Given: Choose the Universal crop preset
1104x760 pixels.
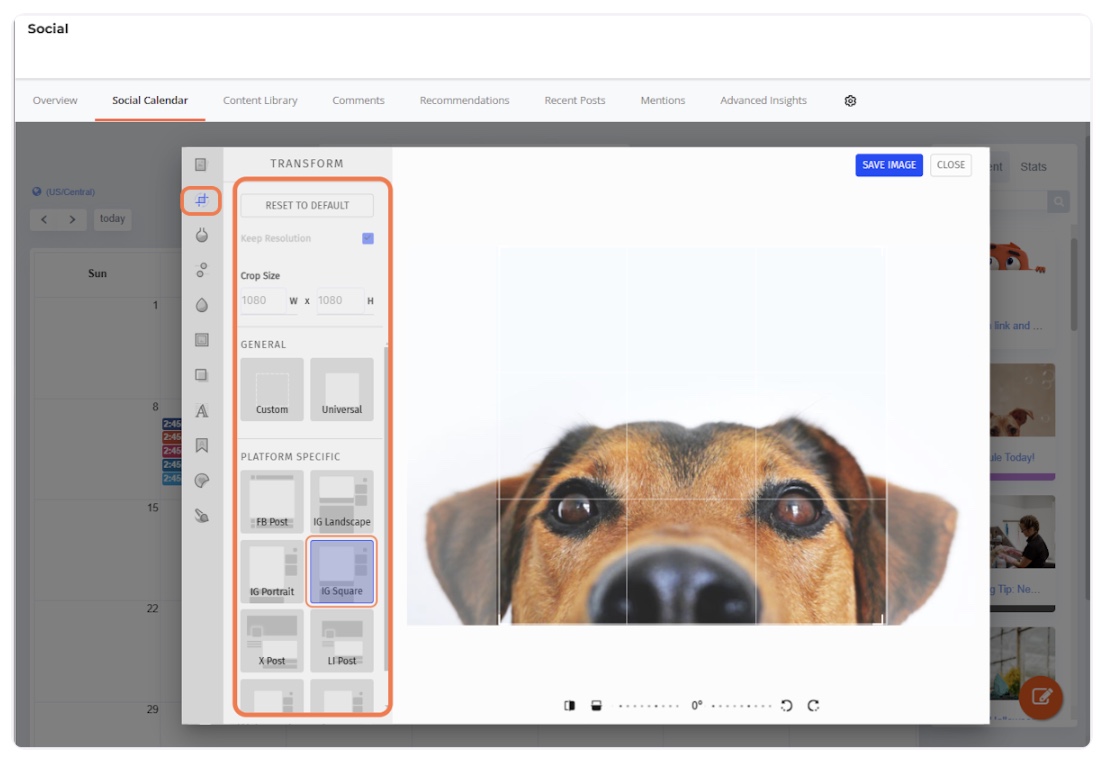Looking at the screenshot, I should coord(341,390).
